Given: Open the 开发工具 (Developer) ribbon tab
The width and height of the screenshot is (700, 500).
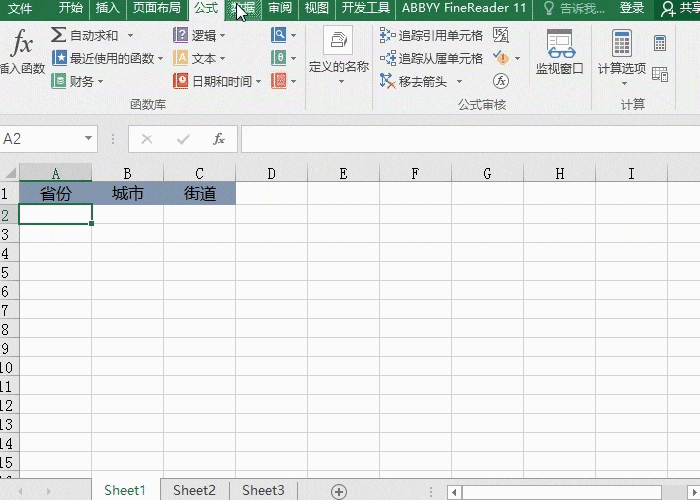Looking at the screenshot, I should click(365, 8).
